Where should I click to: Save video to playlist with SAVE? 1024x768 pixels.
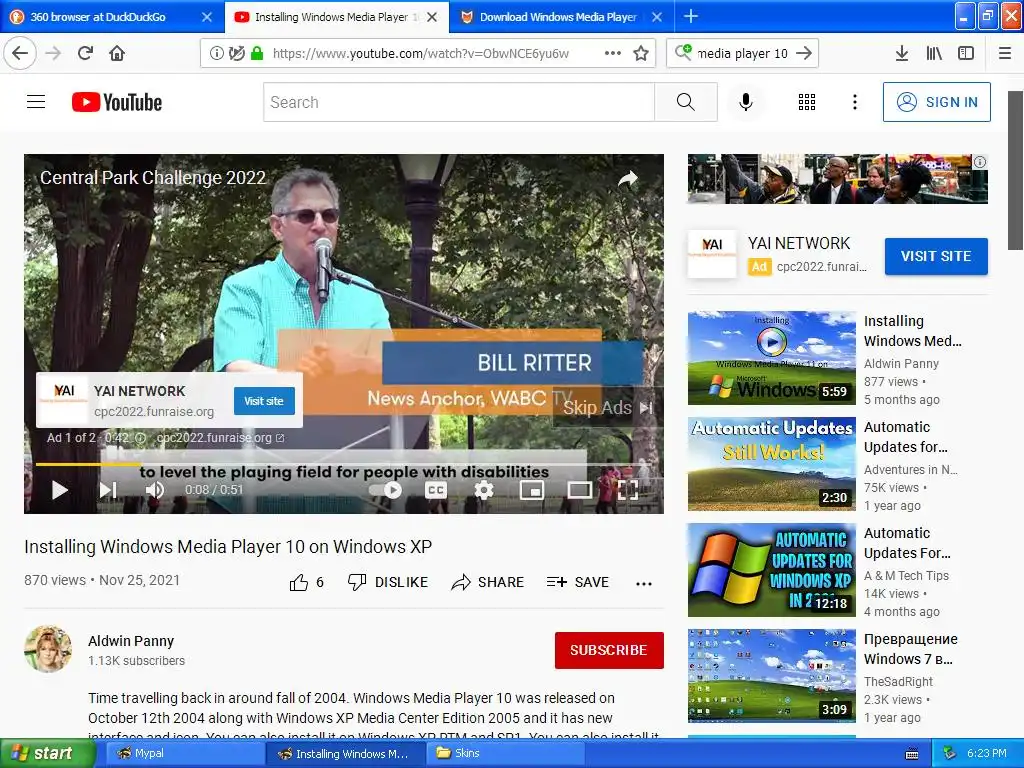tap(578, 583)
